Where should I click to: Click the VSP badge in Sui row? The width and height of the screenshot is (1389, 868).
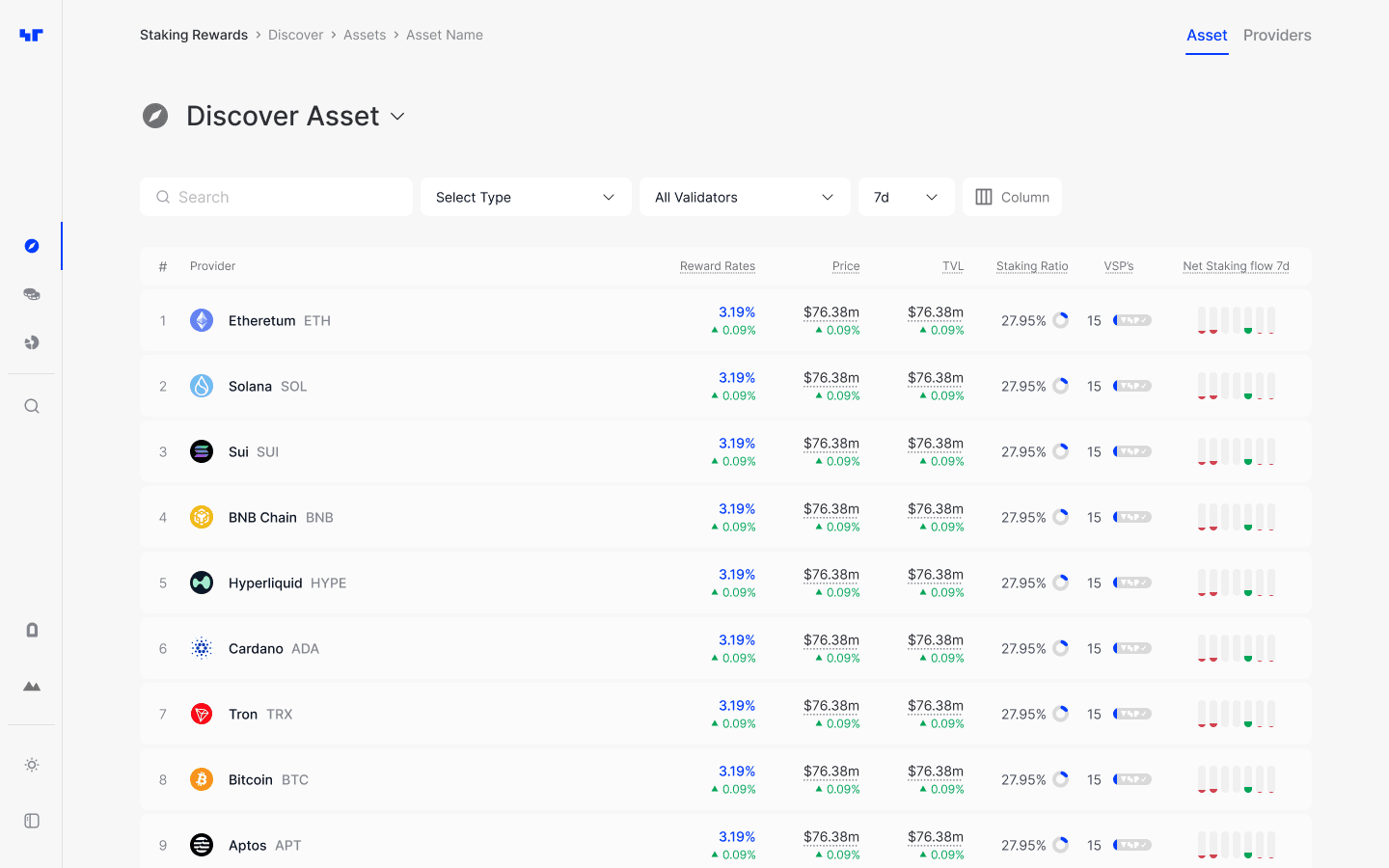(1132, 451)
